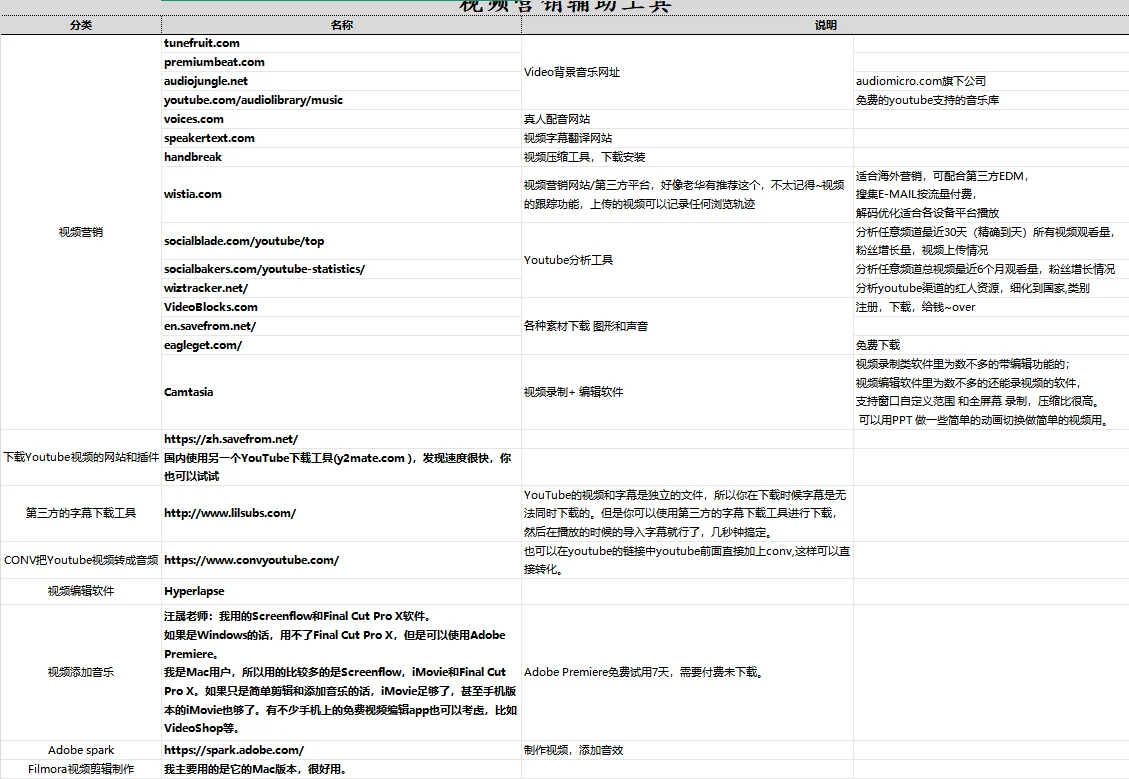Select 分析youtube渠道的红人资源 note cell
This screenshot has width=1129, height=779.
click(x=991, y=288)
